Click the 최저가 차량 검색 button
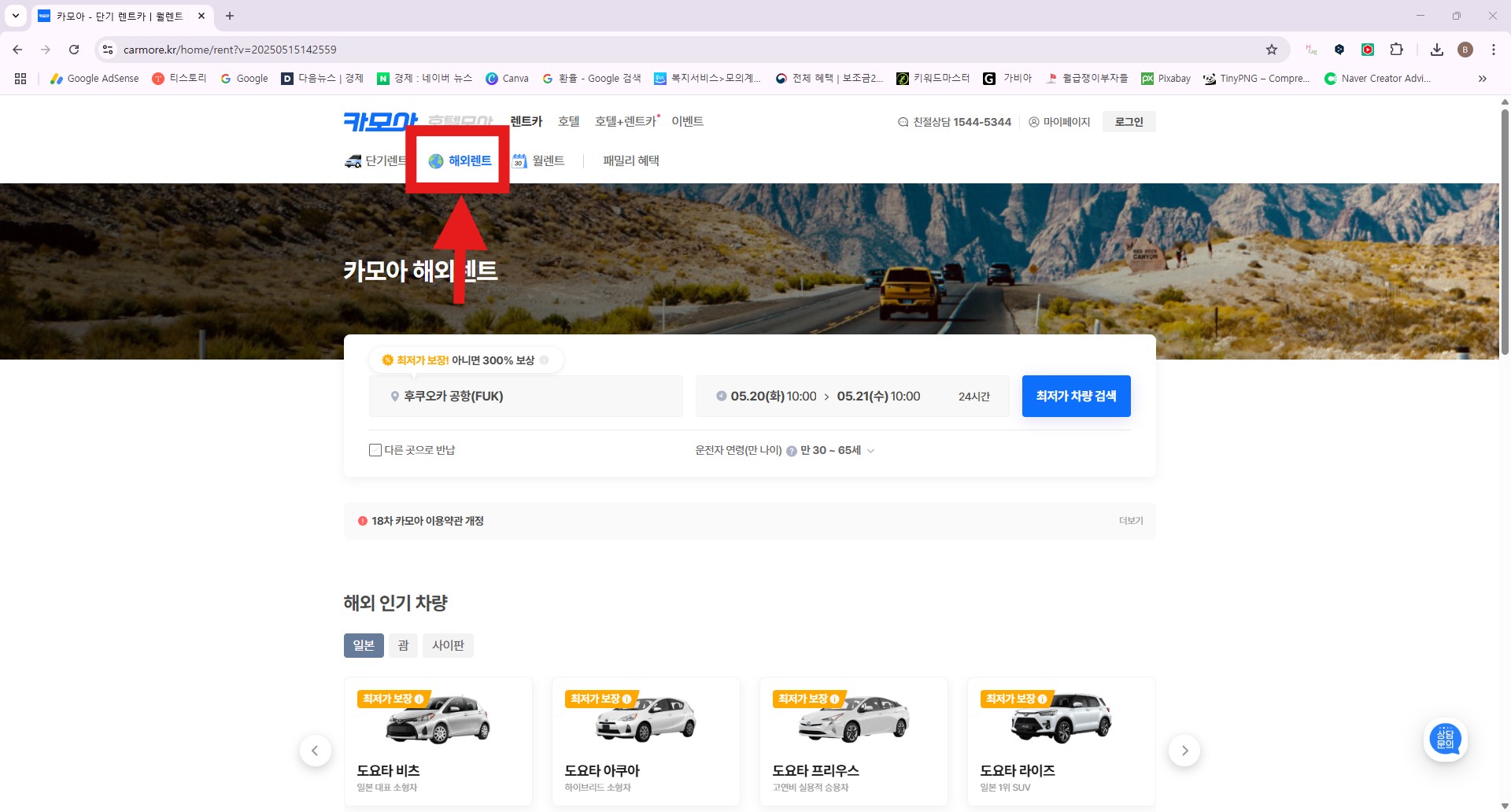Viewport: 1511px width, 812px height. pos(1076,396)
